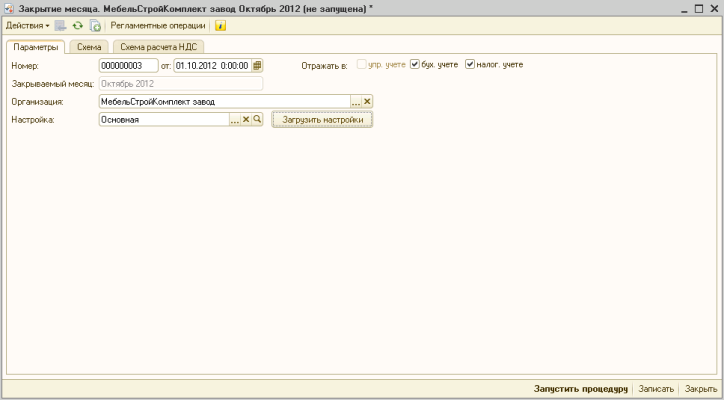
Task: Open the Настройка value with magnifier icon
Action: coord(257,119)
